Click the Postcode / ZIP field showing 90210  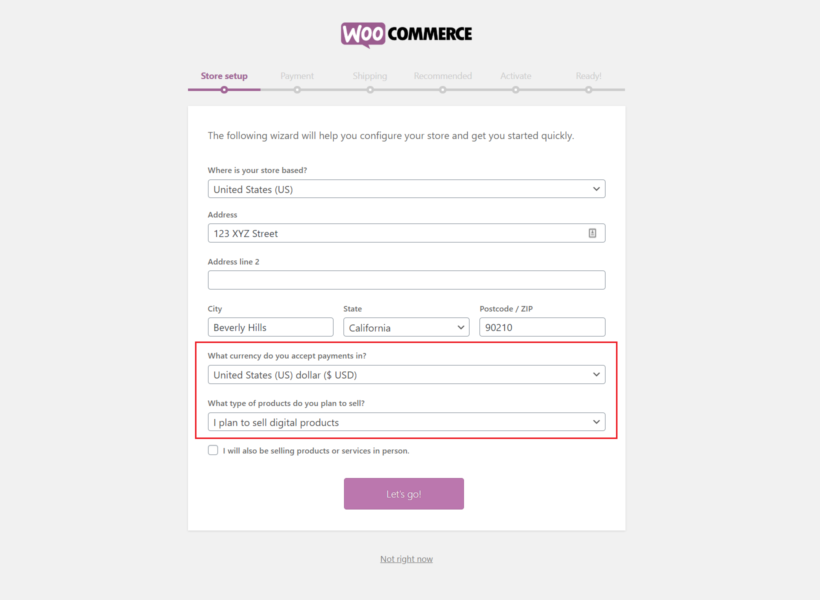(541, 326)
